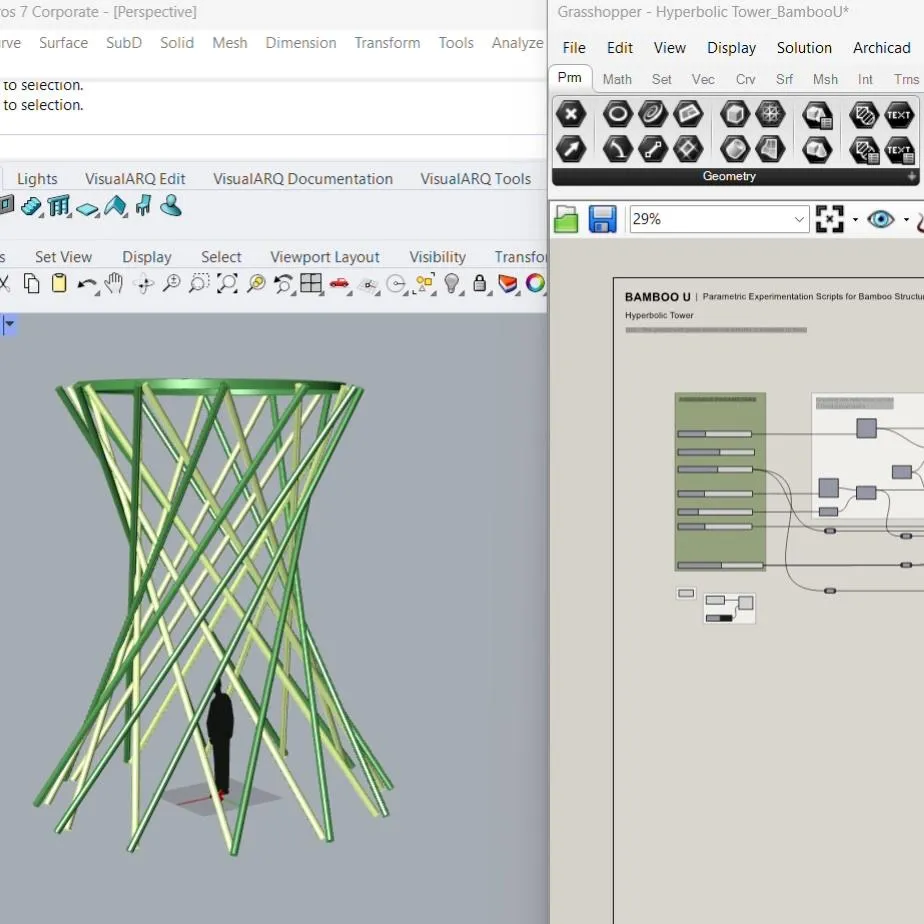The image size is (924, 924).
Task: Open the 29% zoom level dropdown
Action: tap(799, 219)
